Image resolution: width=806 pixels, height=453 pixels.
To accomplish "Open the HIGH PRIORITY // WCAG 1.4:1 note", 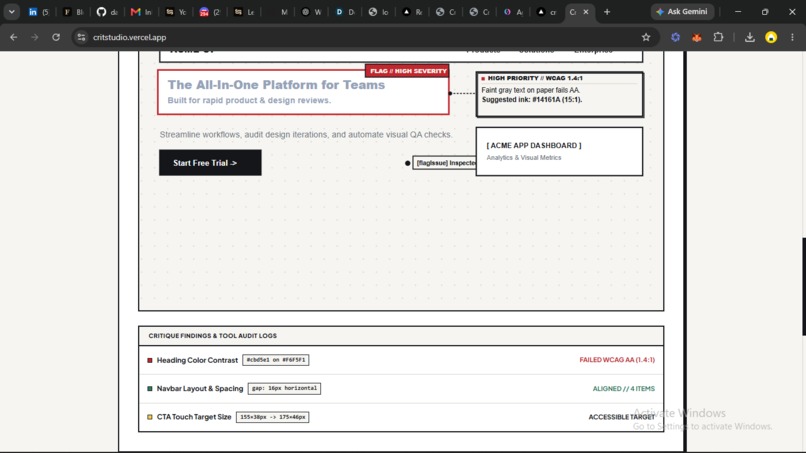I will pos(559,94).
